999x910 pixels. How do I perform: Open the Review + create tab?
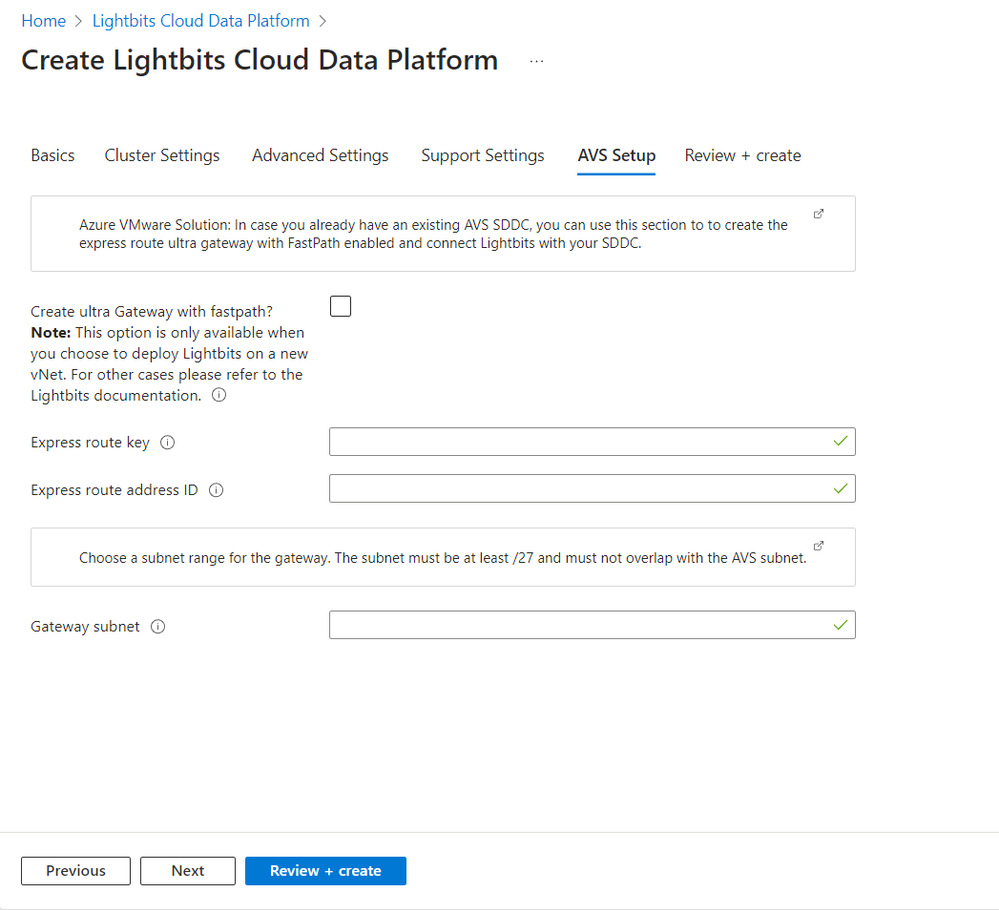pyautogui.click(x=742, y=155)
